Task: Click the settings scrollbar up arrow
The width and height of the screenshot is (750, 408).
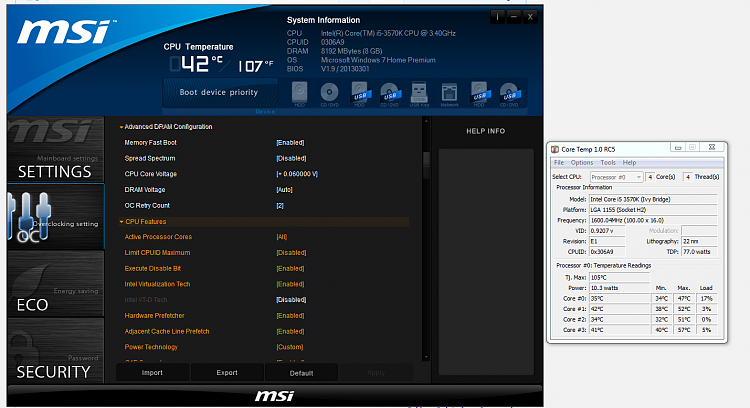Action: [x=426, y=121]
